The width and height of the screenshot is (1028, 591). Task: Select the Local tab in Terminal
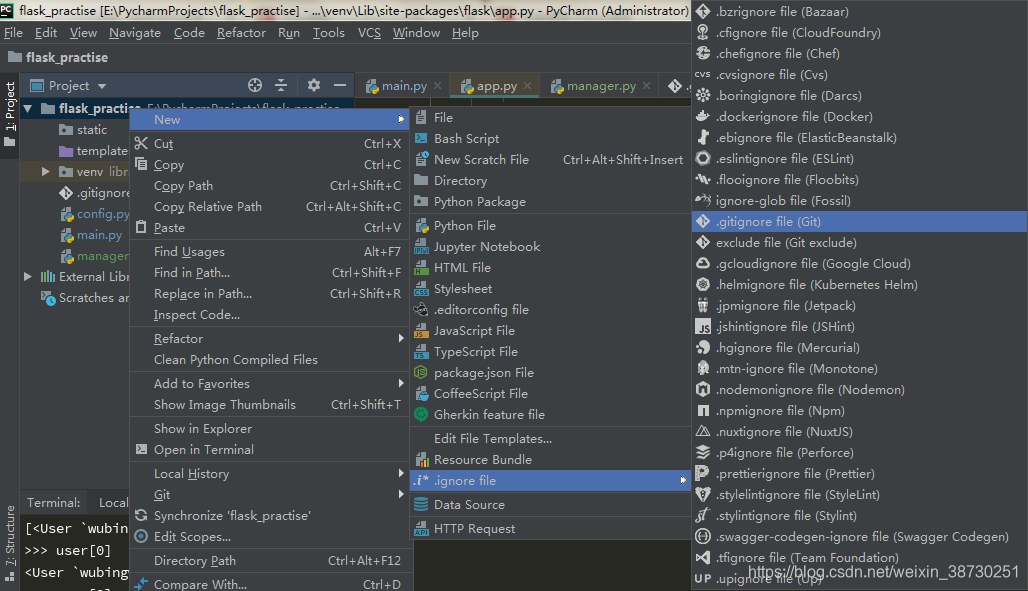113,502
